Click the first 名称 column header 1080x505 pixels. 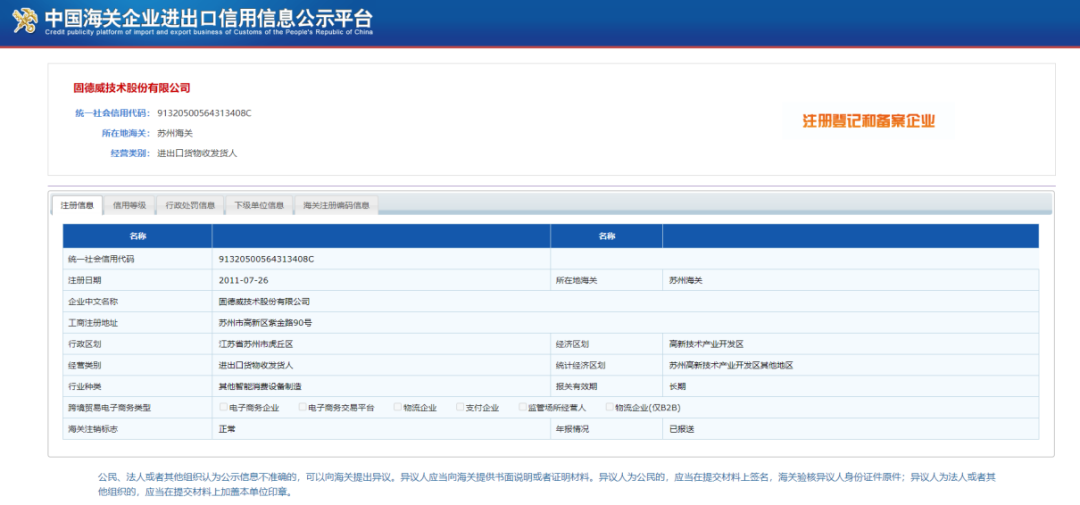point(138,236)
